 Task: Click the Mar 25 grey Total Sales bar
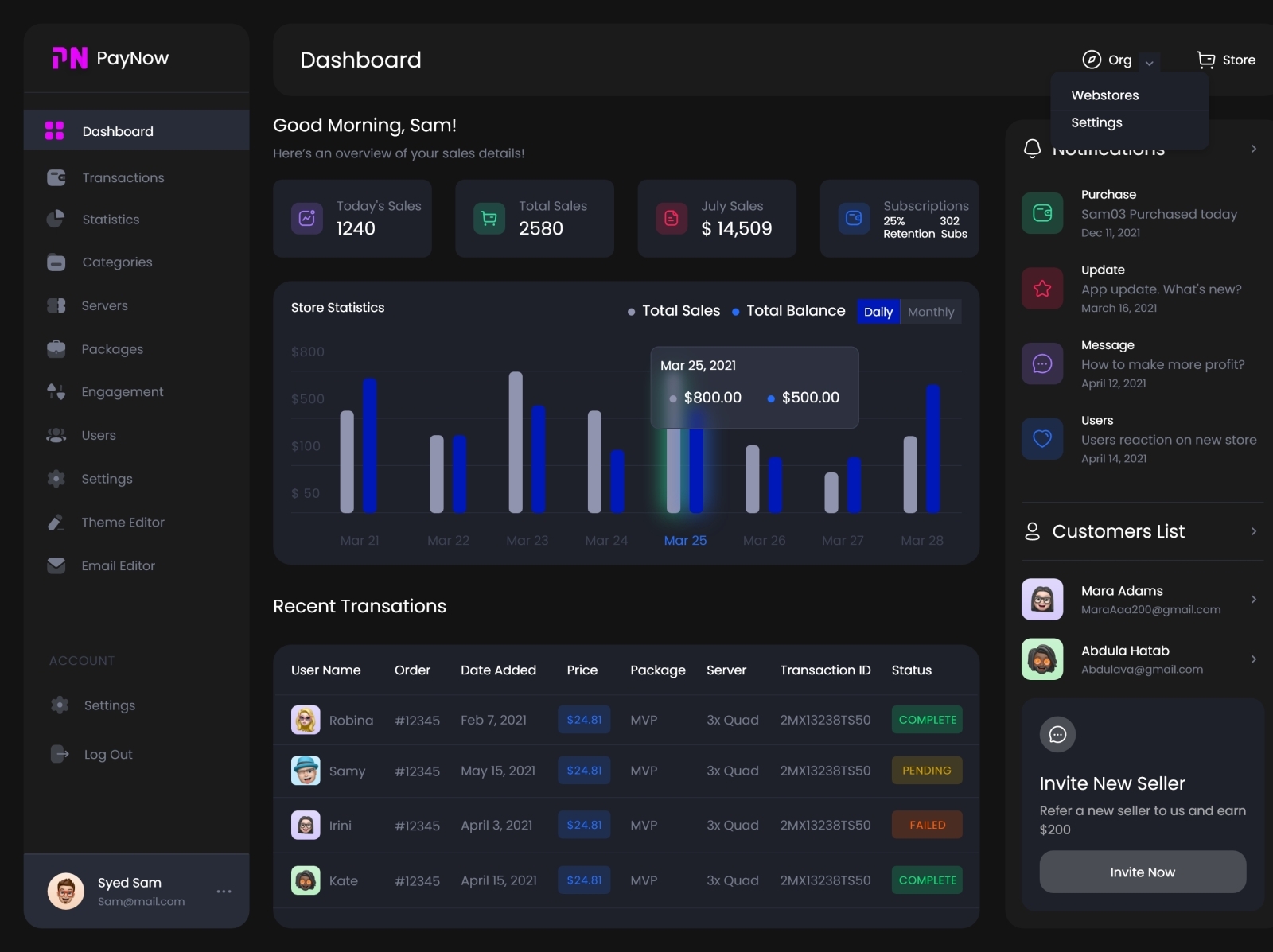[x=673, y=469]
